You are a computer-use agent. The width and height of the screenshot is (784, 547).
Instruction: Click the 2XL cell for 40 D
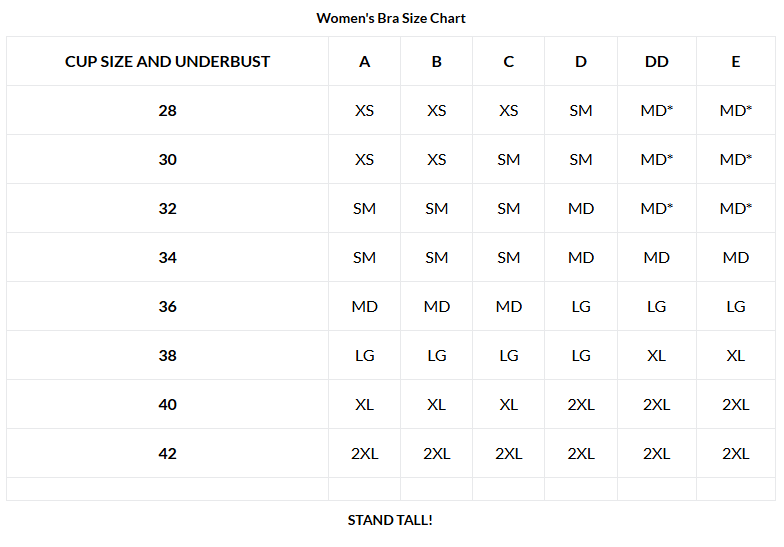tap(580, 404)
